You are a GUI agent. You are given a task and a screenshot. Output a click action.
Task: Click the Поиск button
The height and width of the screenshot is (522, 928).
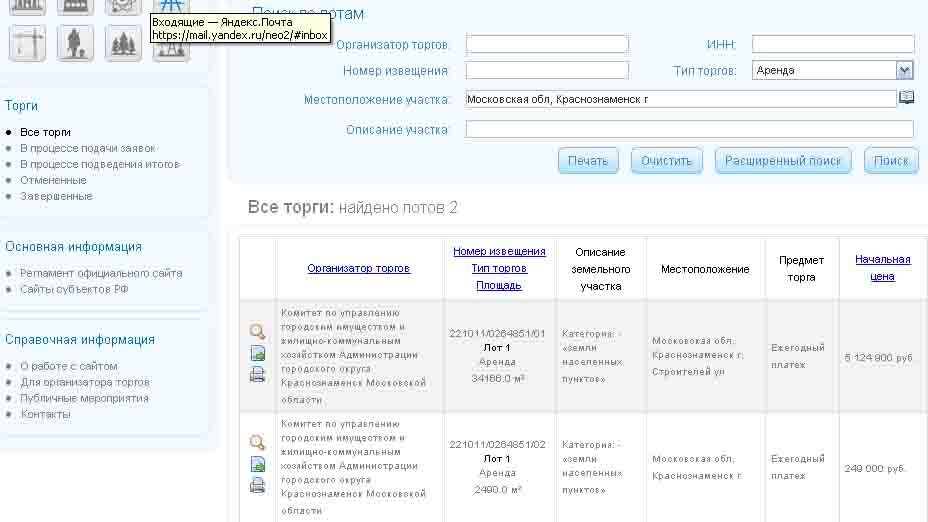click(x=890, y=161)
